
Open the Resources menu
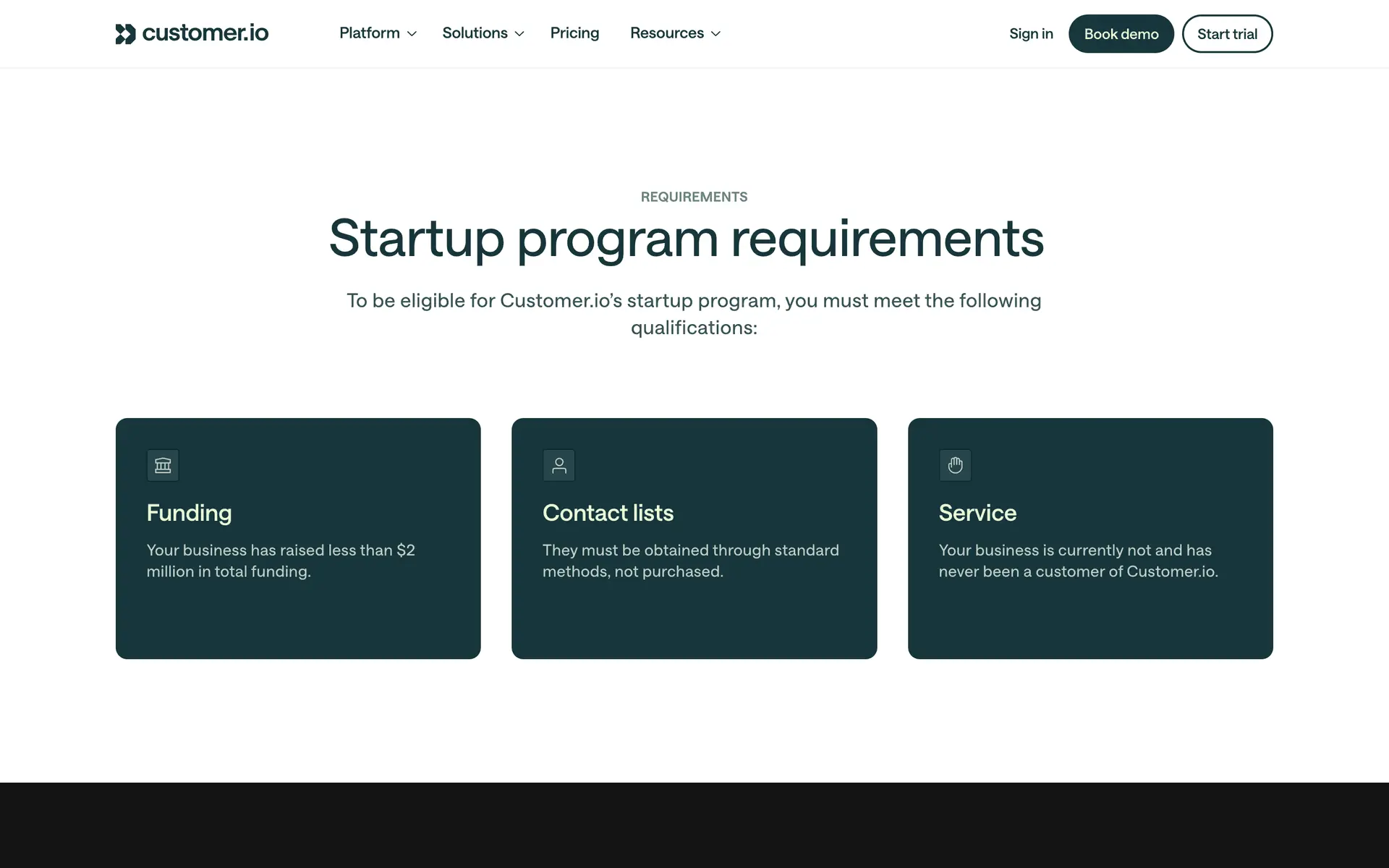(666, 33)
